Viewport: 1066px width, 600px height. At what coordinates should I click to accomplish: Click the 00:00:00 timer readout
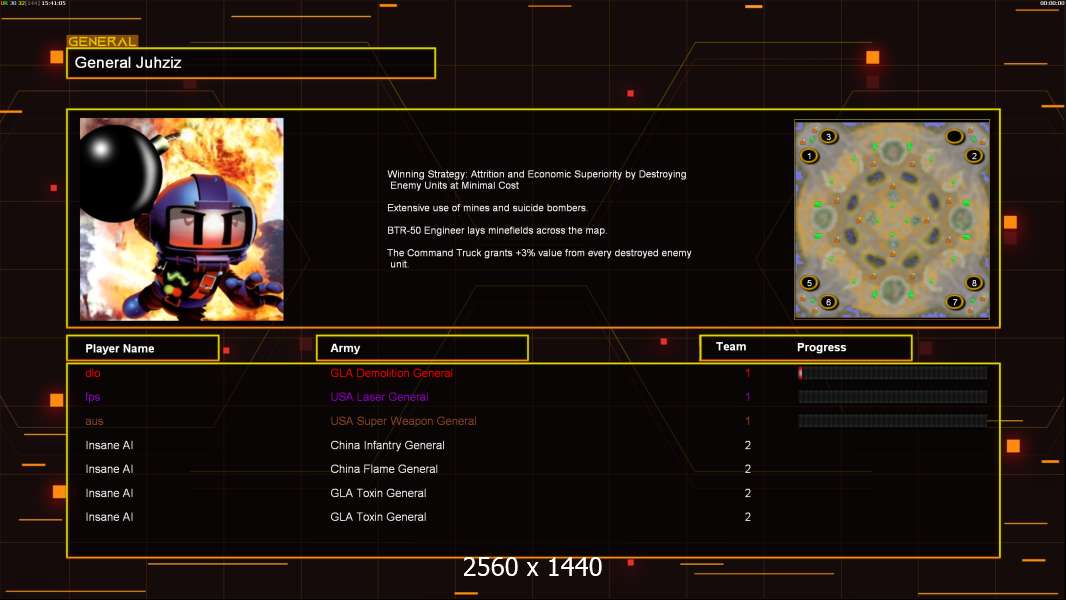click(1052, 3)
